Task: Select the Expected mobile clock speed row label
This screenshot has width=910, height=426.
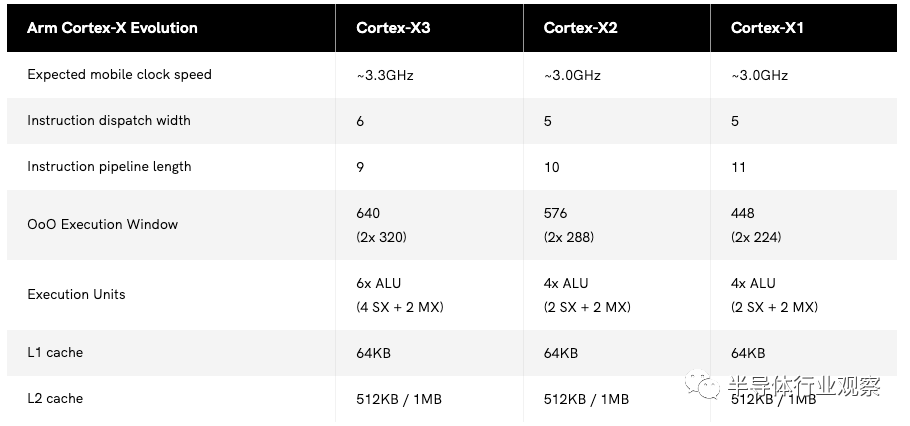Action: click(119, 74)
